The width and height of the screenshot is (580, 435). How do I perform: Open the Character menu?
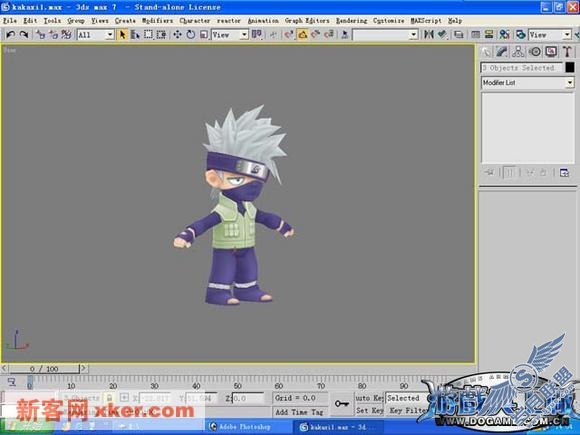(x=195, y=21)
